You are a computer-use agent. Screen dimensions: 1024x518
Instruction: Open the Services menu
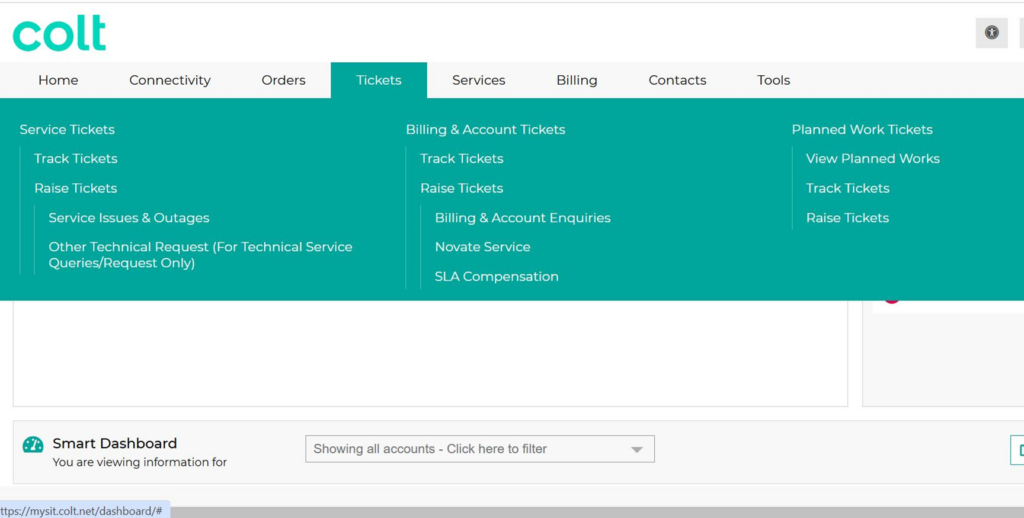point(478,80)
